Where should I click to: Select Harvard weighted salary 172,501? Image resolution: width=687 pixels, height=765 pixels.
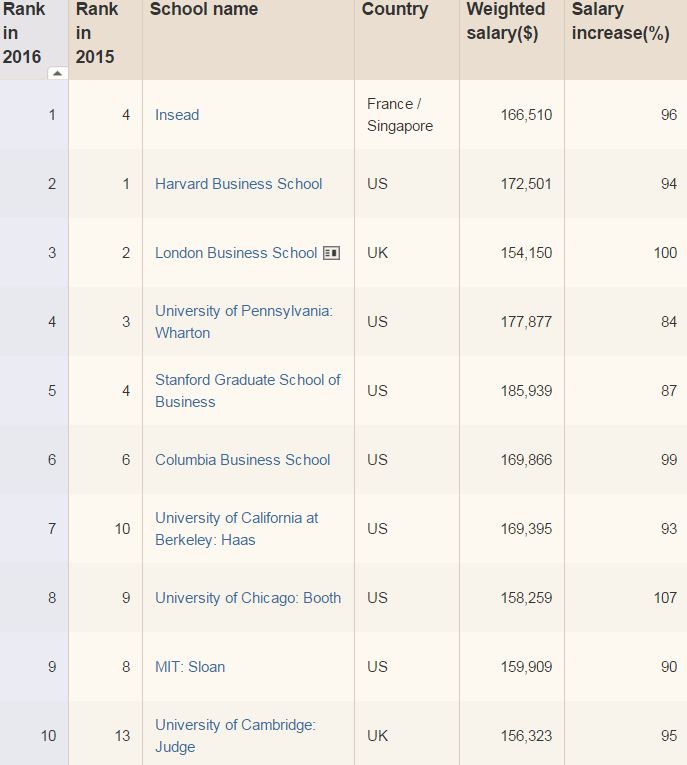526,184
